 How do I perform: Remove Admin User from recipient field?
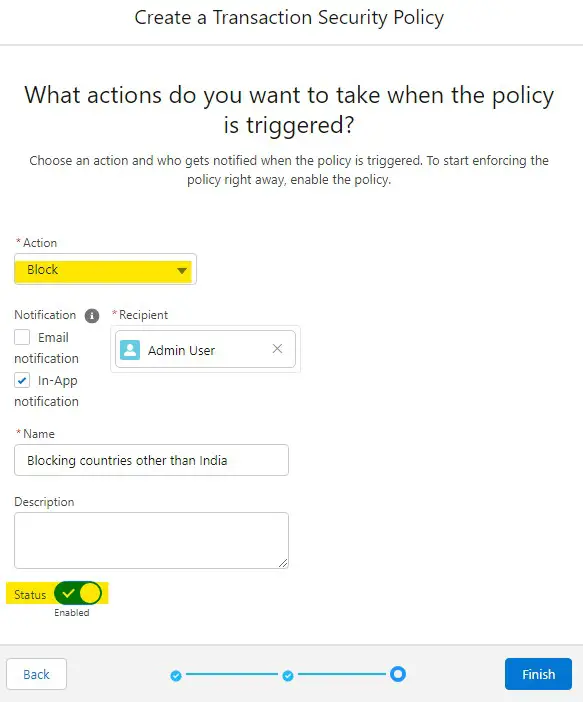[277, 349]
